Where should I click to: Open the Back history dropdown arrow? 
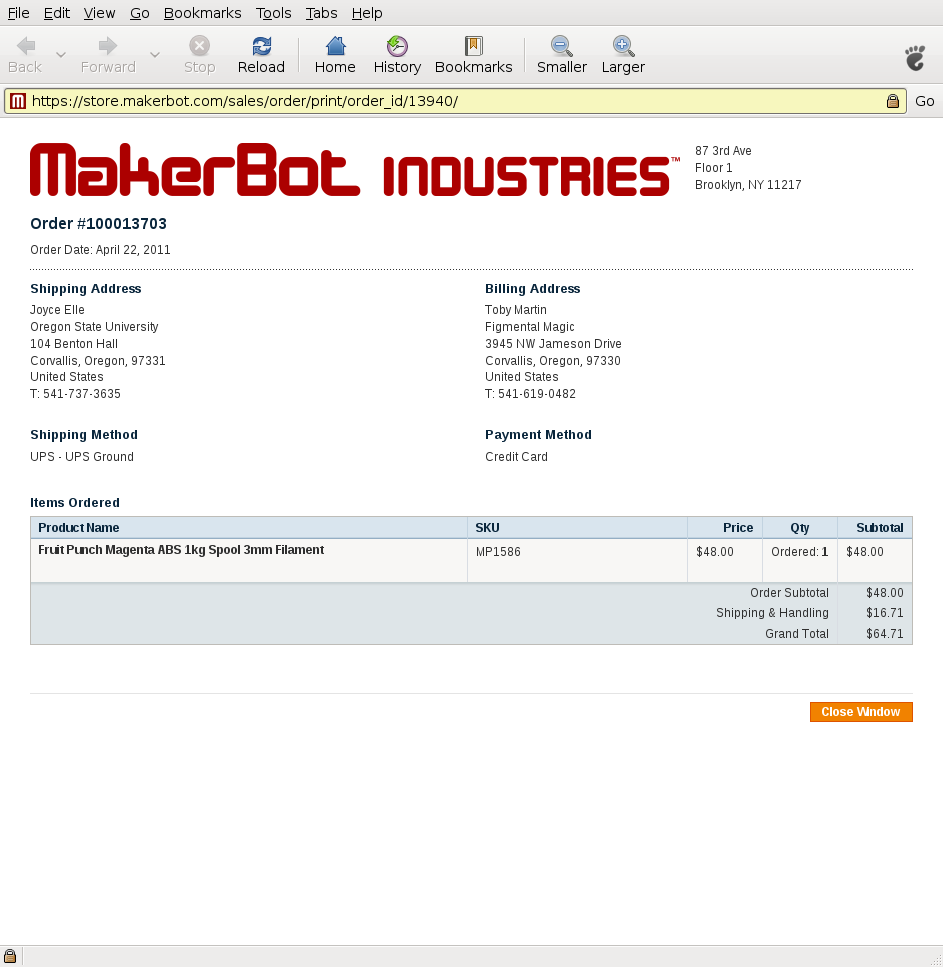(60, 55)
